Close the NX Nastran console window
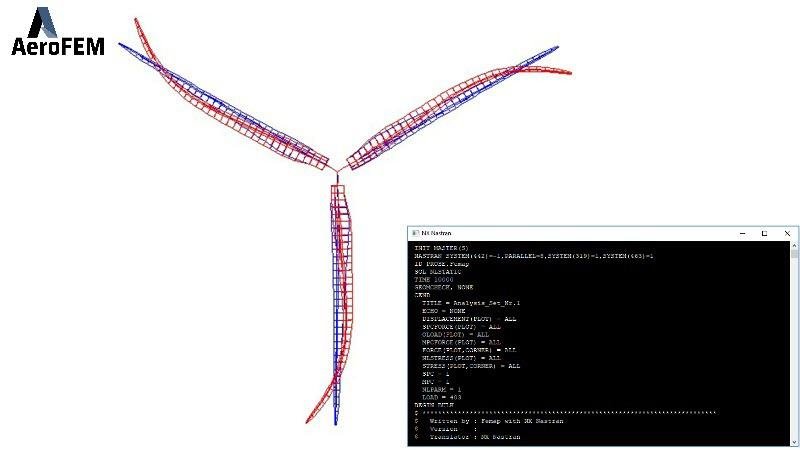This screenshot has height=450, width=800. click(x=788, y=233)
